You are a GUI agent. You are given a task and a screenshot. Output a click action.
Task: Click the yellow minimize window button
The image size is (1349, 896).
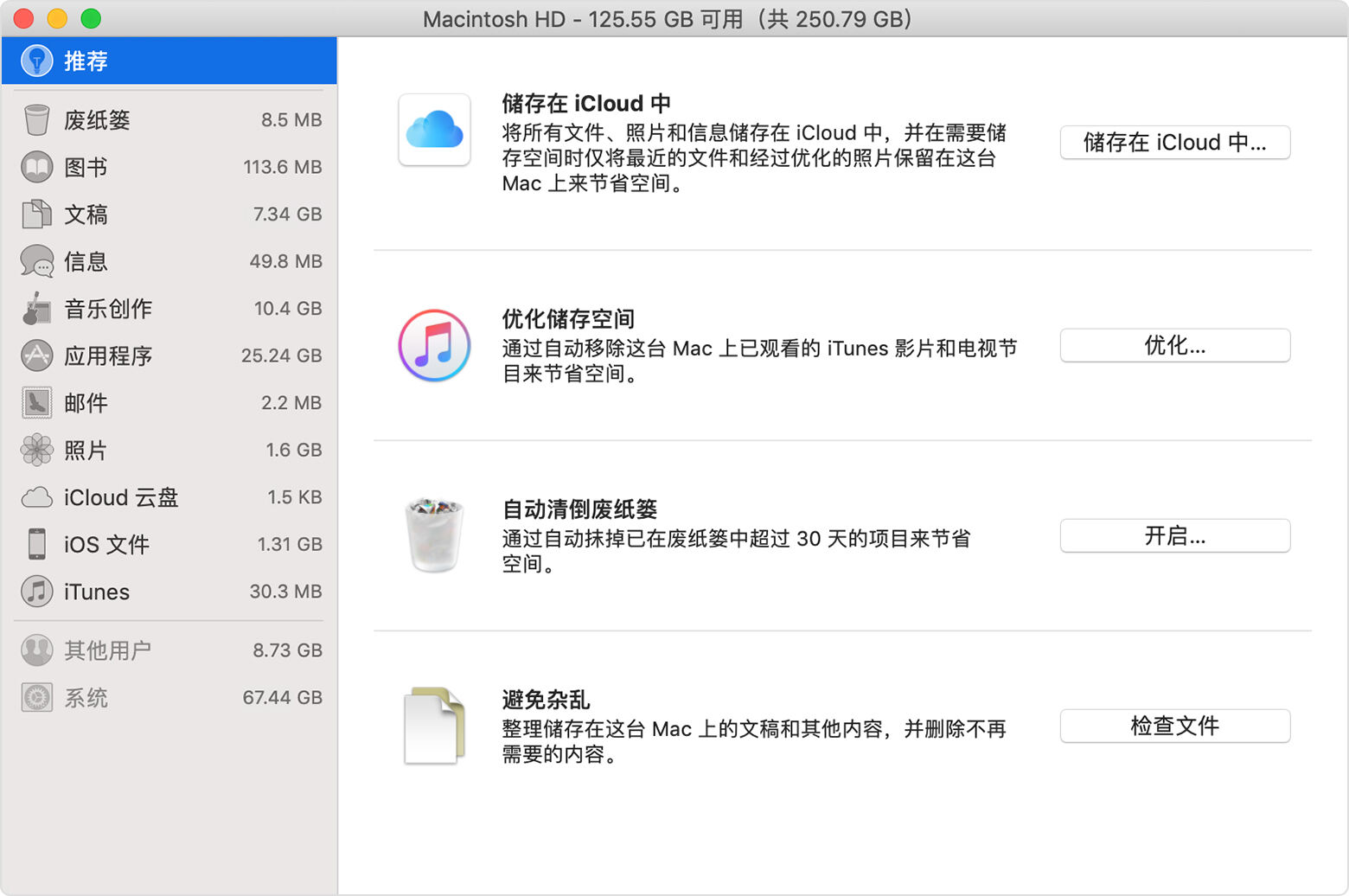tap(57, 18)
